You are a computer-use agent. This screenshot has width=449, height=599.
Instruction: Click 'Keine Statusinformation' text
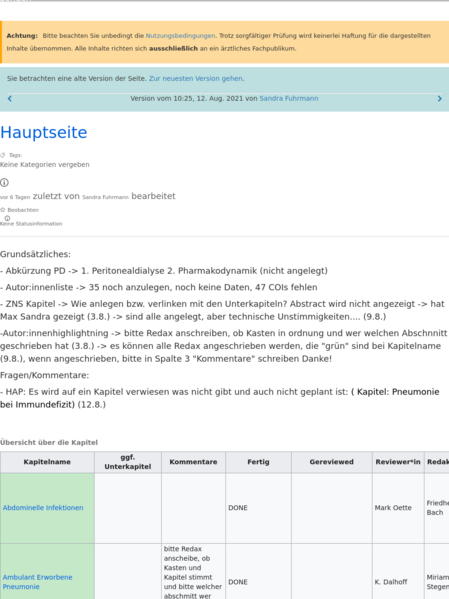[x=31, y=224]
